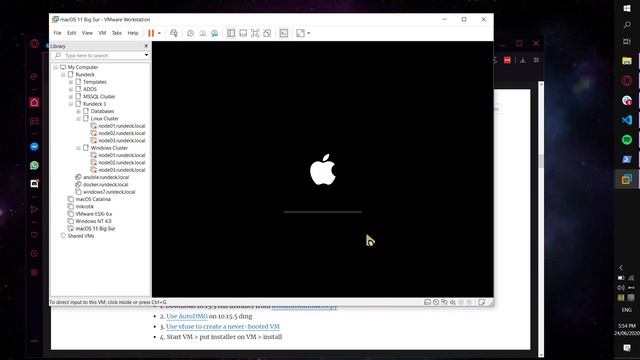Click the Send Ctrl+Alt+Del toolbar icon
Viewport: 640px width, 360px height.
(x=174, y=33)
